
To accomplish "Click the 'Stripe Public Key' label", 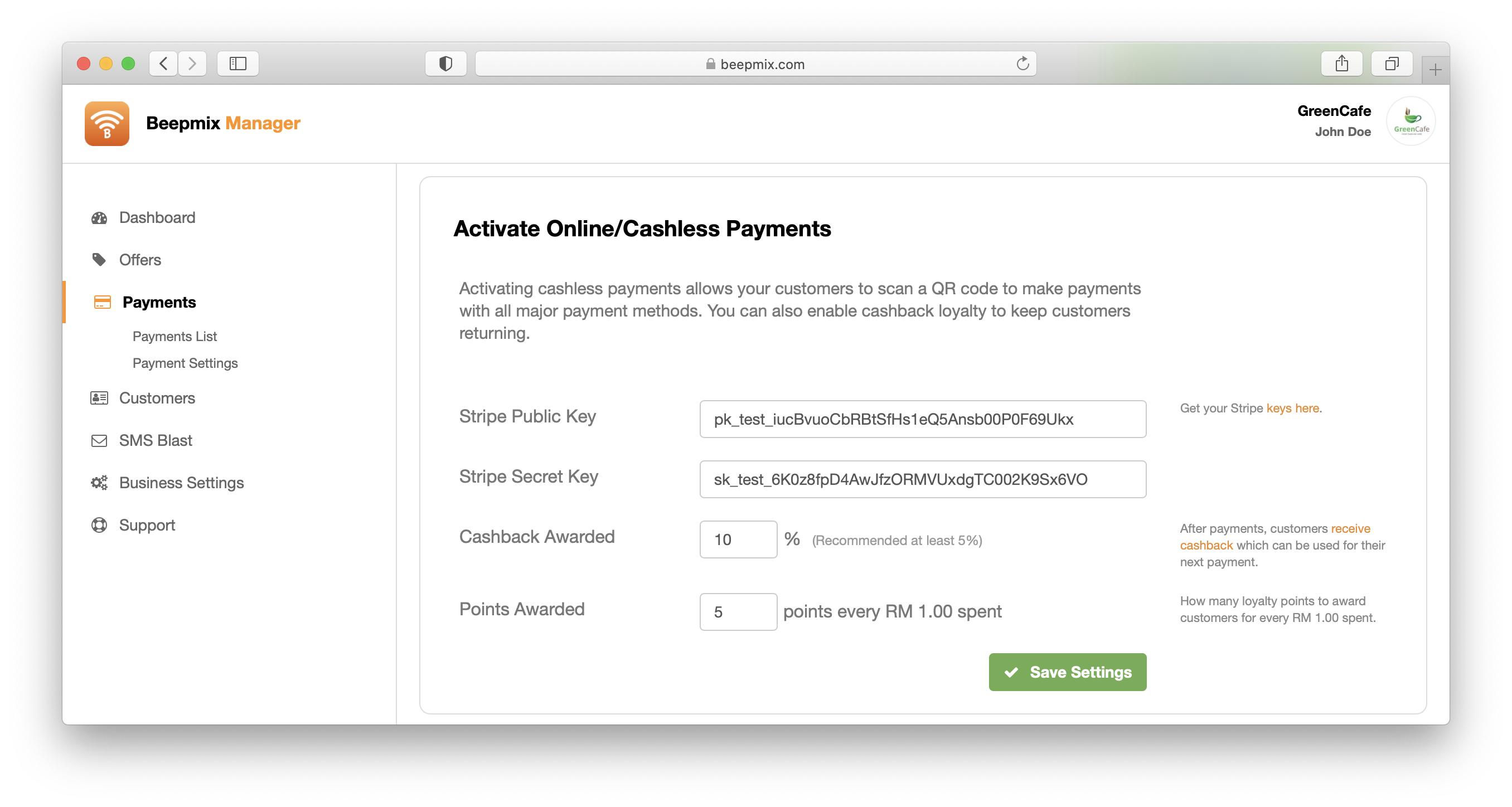I will pos(527,416).
